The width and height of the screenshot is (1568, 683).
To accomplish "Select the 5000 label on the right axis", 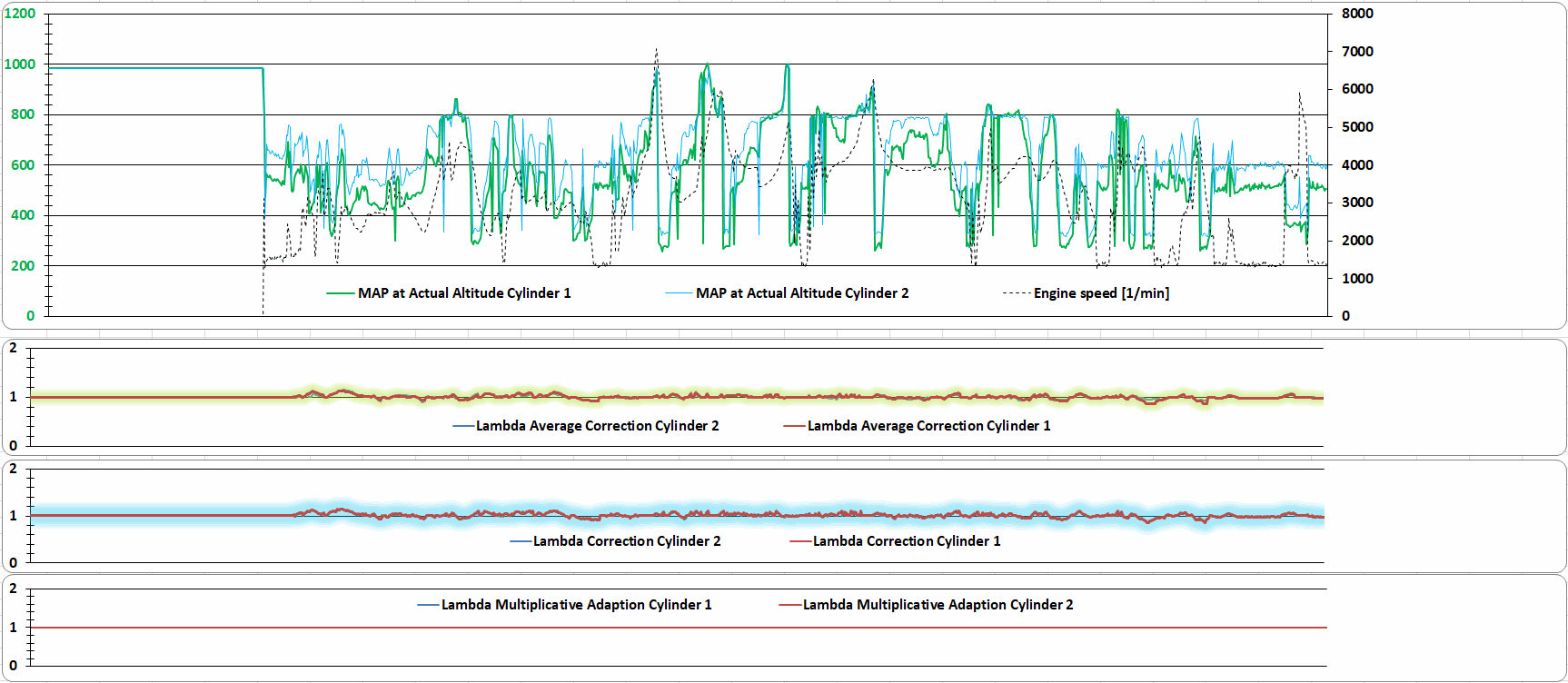I will coord(1357,127).
